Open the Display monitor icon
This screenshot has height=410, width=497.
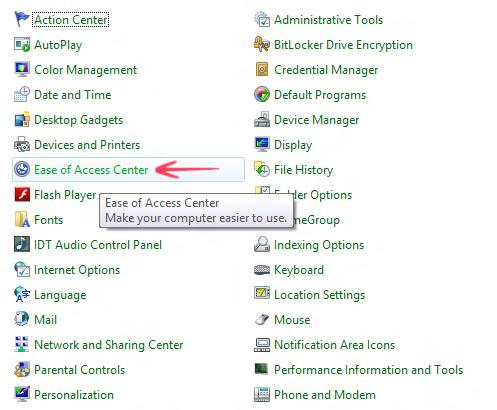click(x=262, y=144)
